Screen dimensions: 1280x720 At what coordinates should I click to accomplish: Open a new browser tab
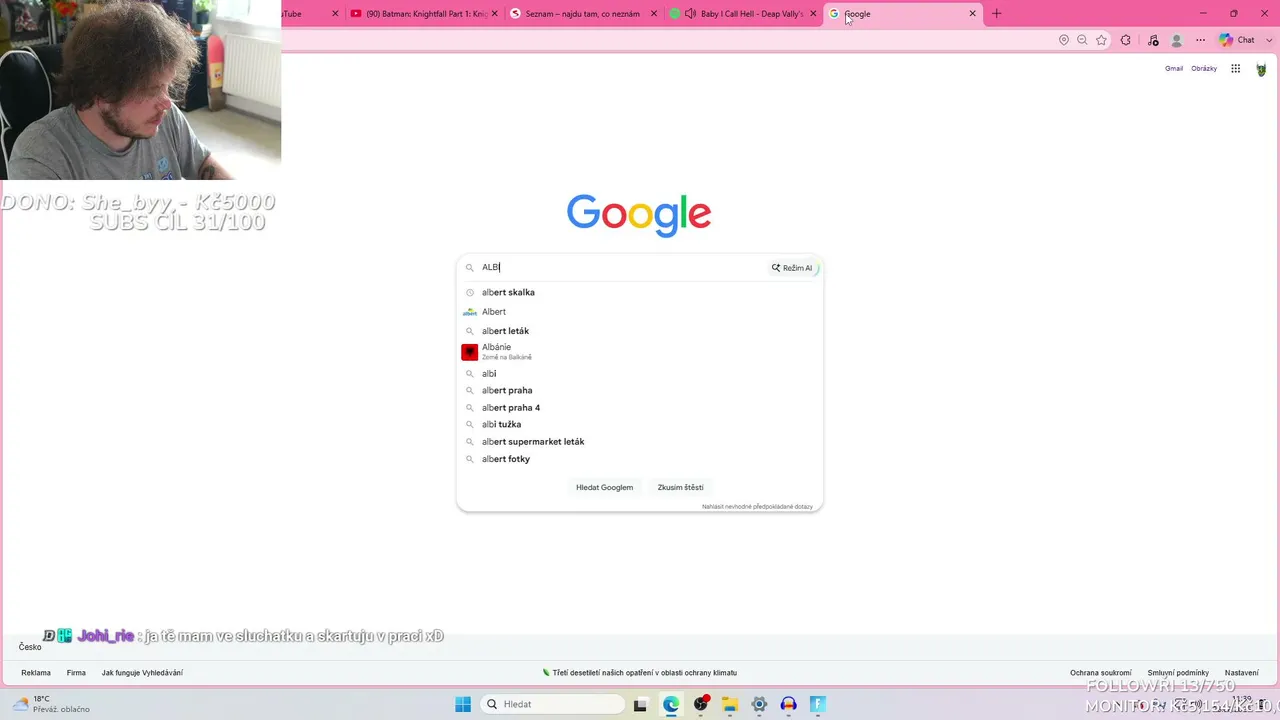[996, 14]
